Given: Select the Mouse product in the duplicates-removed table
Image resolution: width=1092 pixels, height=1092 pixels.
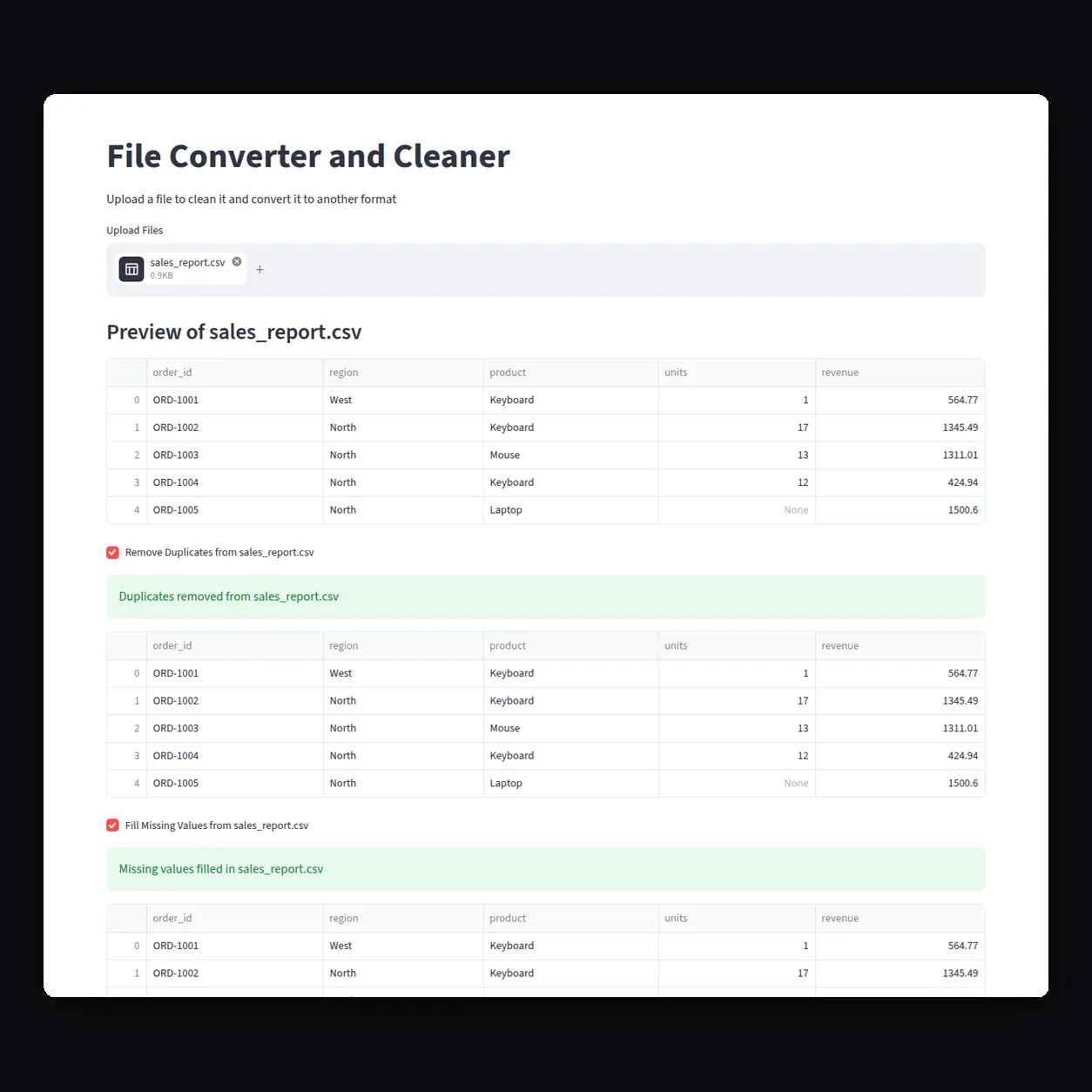Looking at the screenshot, I should click(x=570, y=729).
